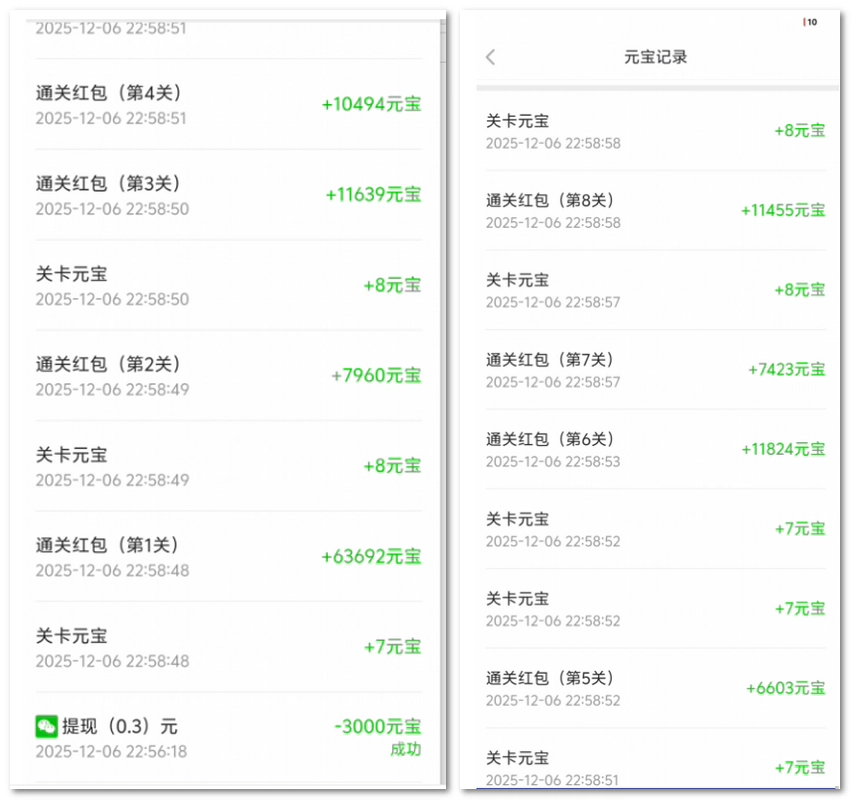Click the +11639元宝 reward amount

pos(373,195)
